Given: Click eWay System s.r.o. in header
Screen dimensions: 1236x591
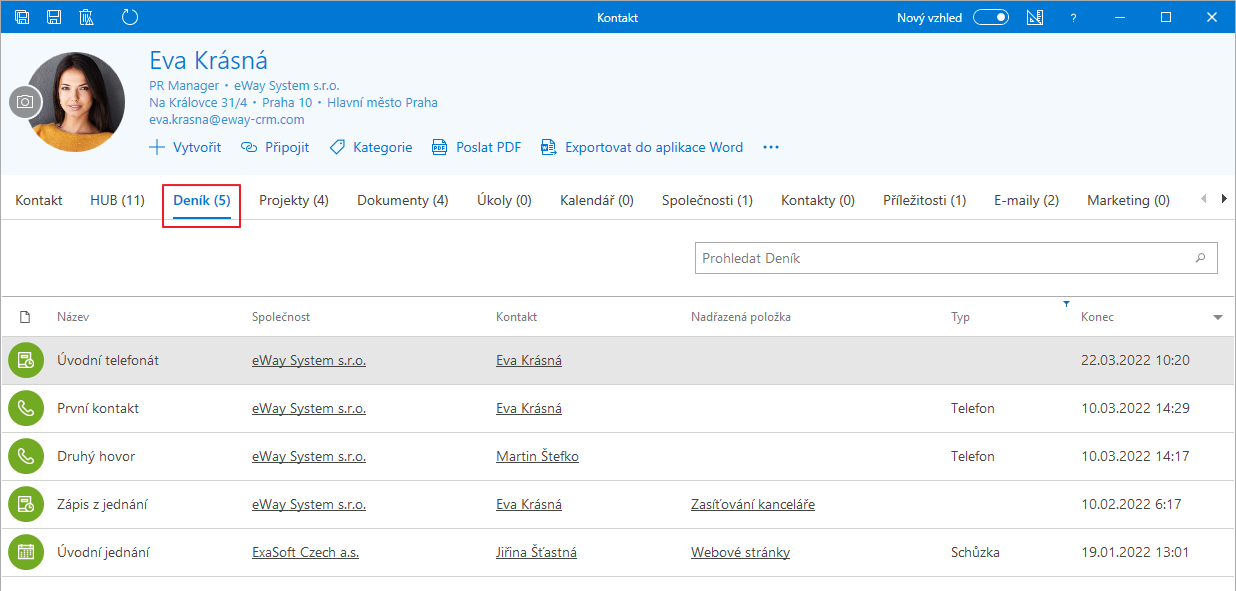Looking at the screenshot, I should pyautogui.click(x=286, y=86).
